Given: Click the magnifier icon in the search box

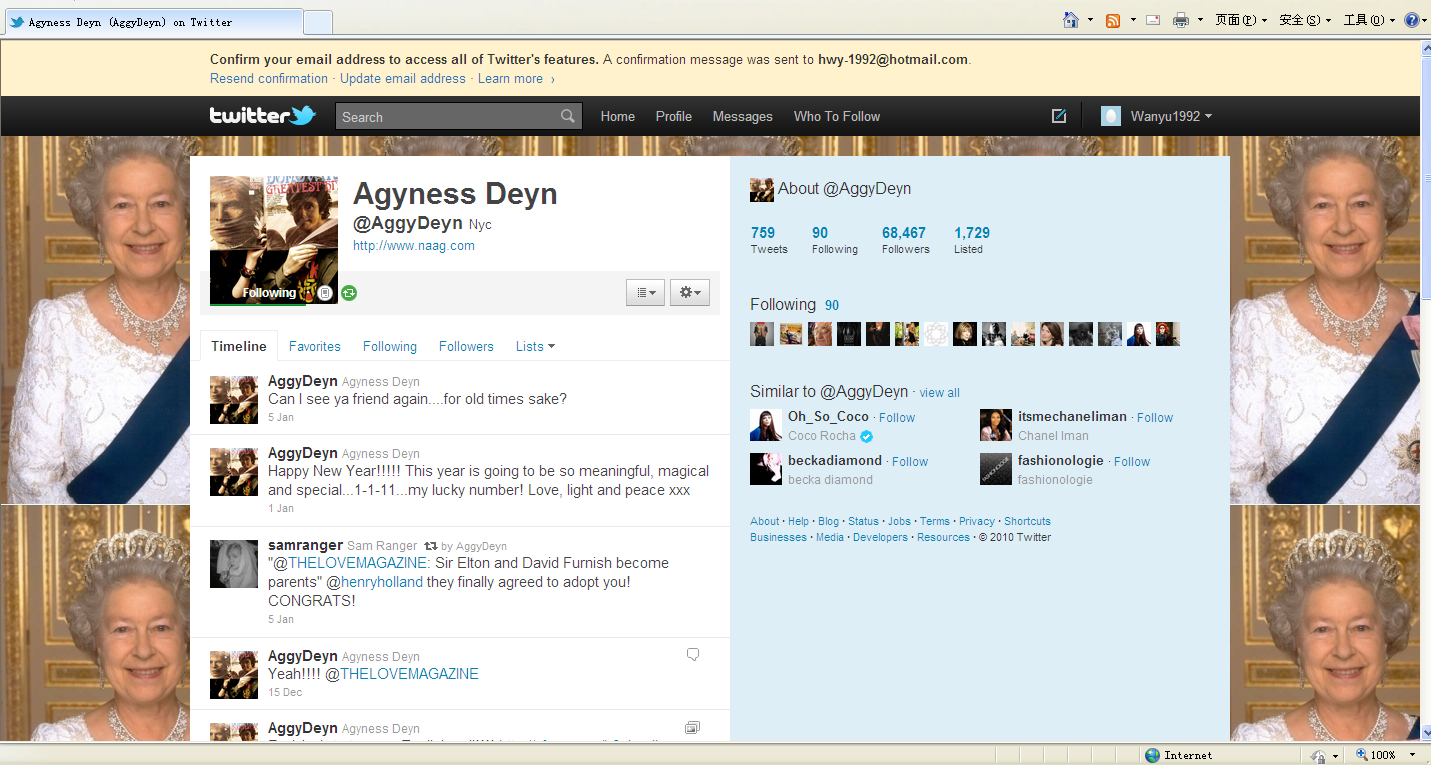Looking at the screenshot, I should pyautogui.click(x=568, y=116).
